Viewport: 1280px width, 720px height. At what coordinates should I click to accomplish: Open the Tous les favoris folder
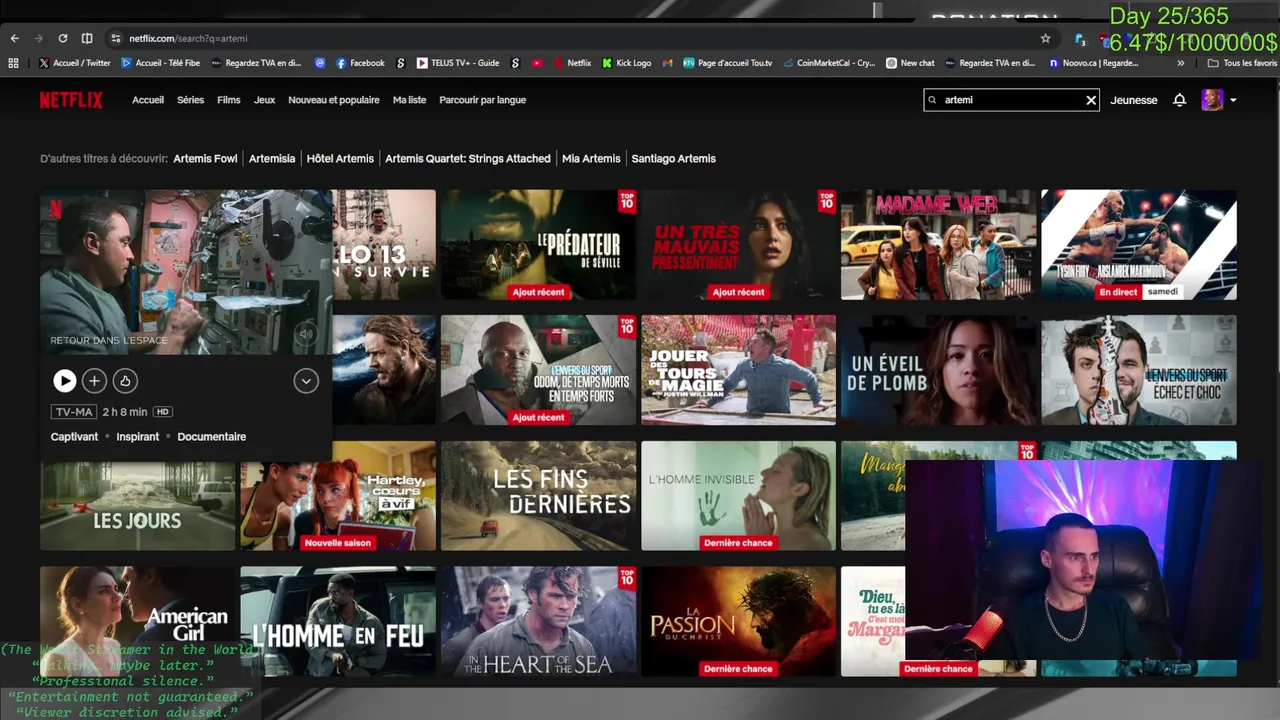click(1243, 63)
